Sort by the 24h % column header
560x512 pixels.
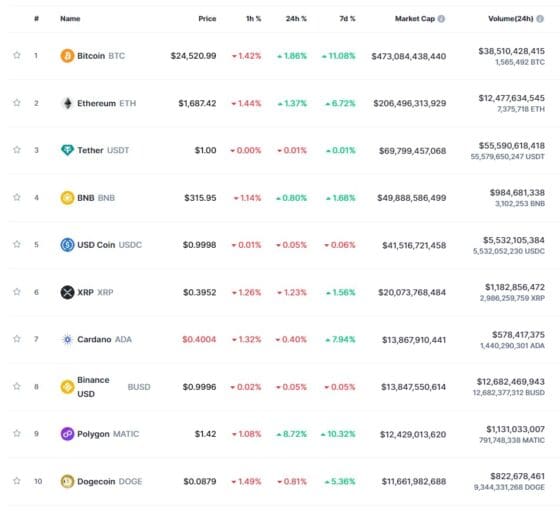point(296,19)
